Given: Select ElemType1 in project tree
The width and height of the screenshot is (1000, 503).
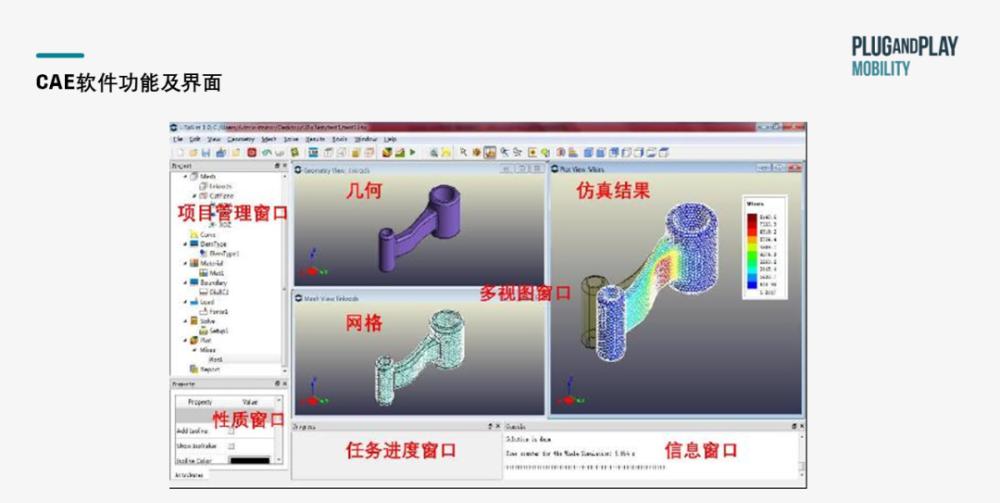Looking at the screenshot, I should 224,253.
